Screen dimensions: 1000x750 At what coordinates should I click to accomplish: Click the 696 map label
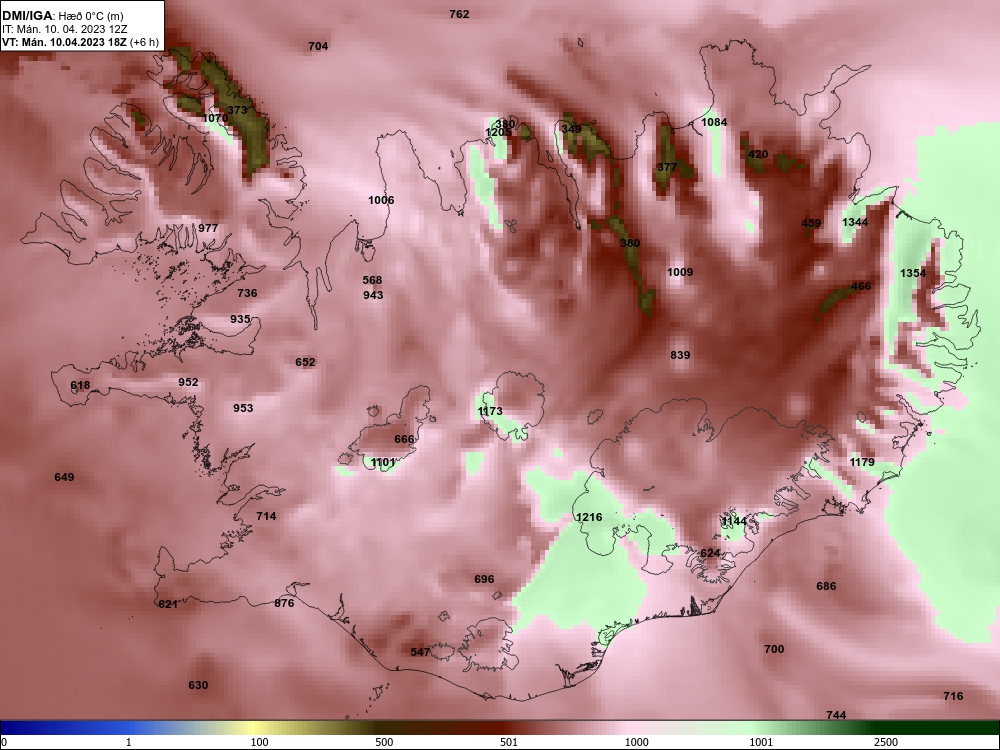point(484,579)
